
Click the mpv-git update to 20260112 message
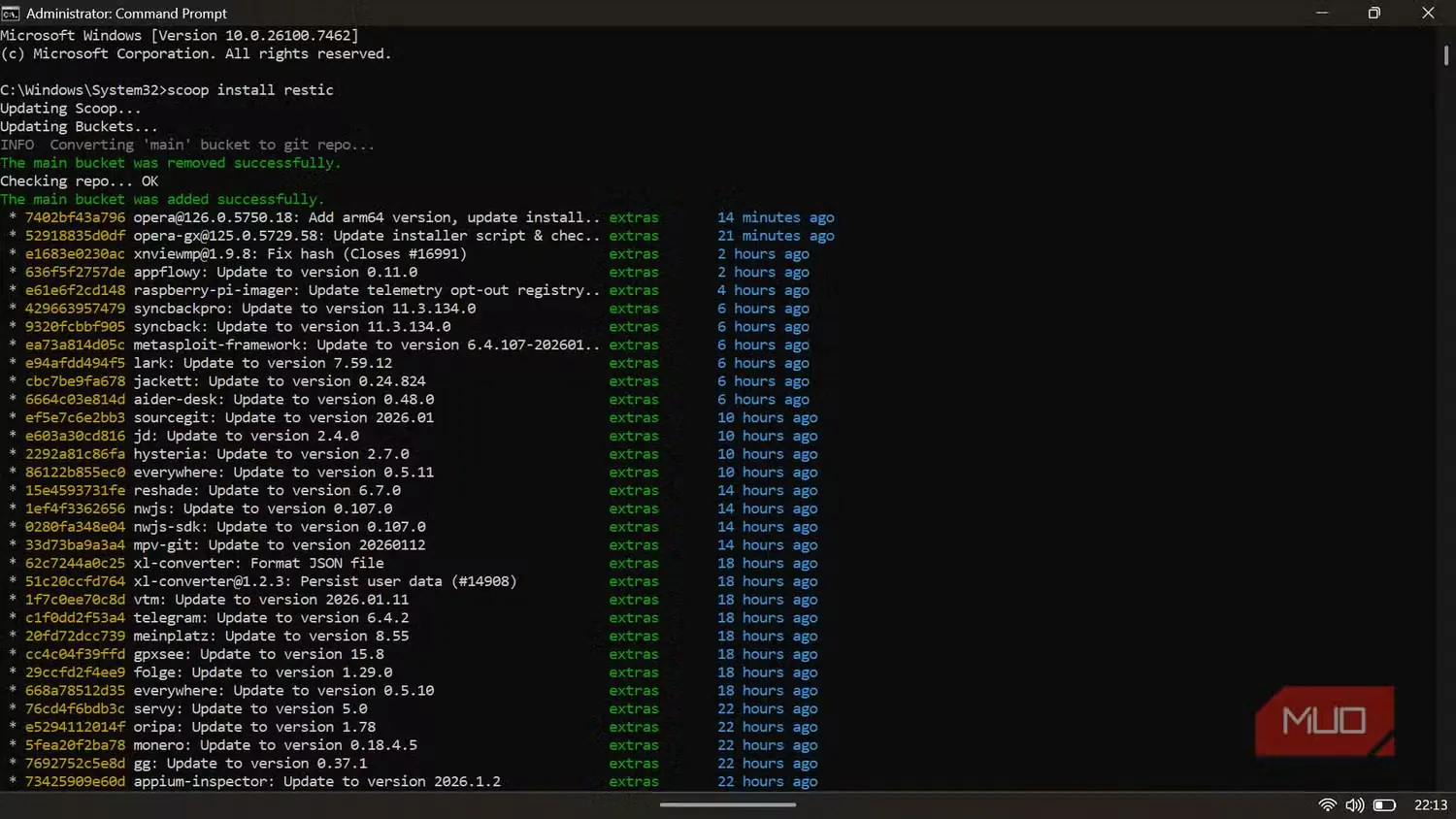tap(280, 545)
